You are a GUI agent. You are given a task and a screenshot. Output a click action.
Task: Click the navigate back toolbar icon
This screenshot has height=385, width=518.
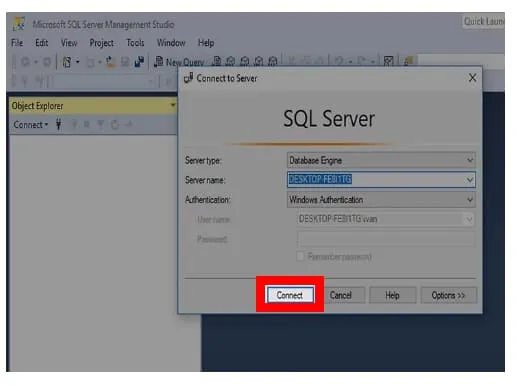pos(25,62)
